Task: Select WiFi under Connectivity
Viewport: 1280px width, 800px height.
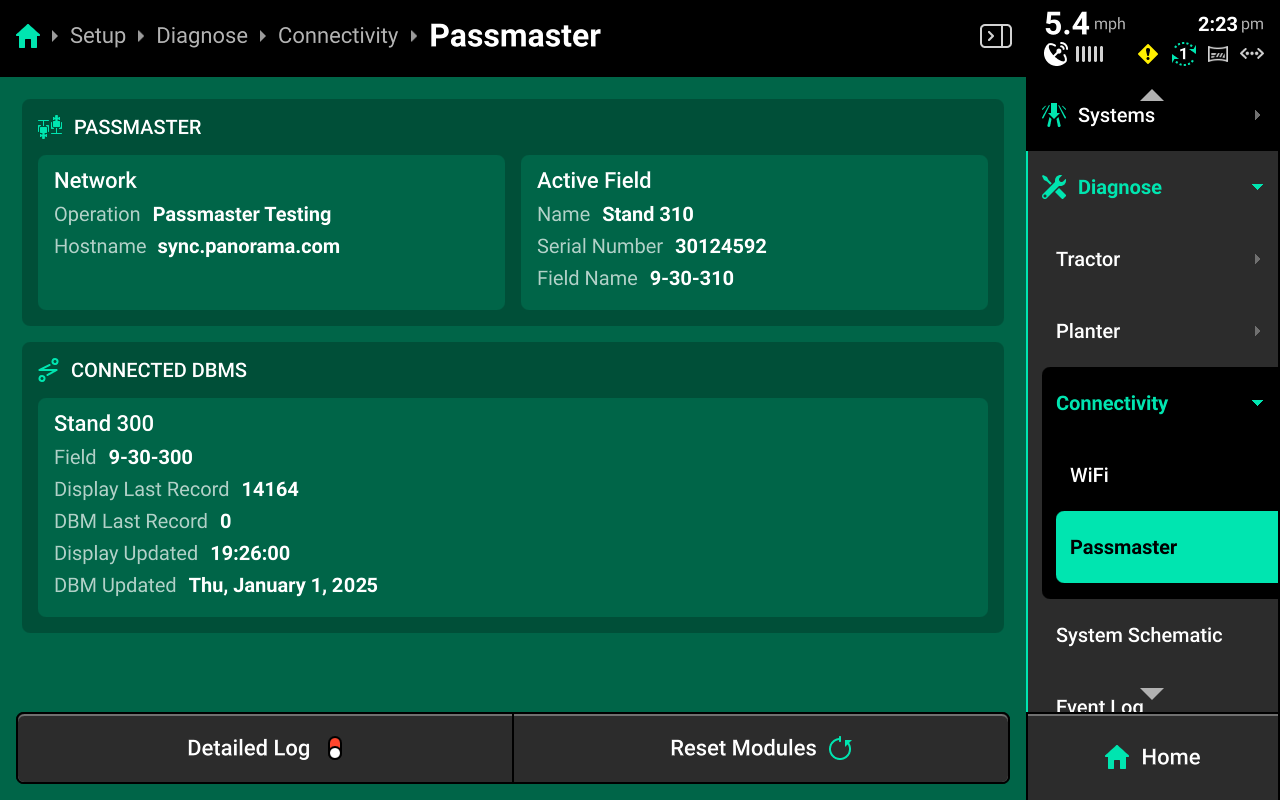Action: click(x=1089, y=475)
